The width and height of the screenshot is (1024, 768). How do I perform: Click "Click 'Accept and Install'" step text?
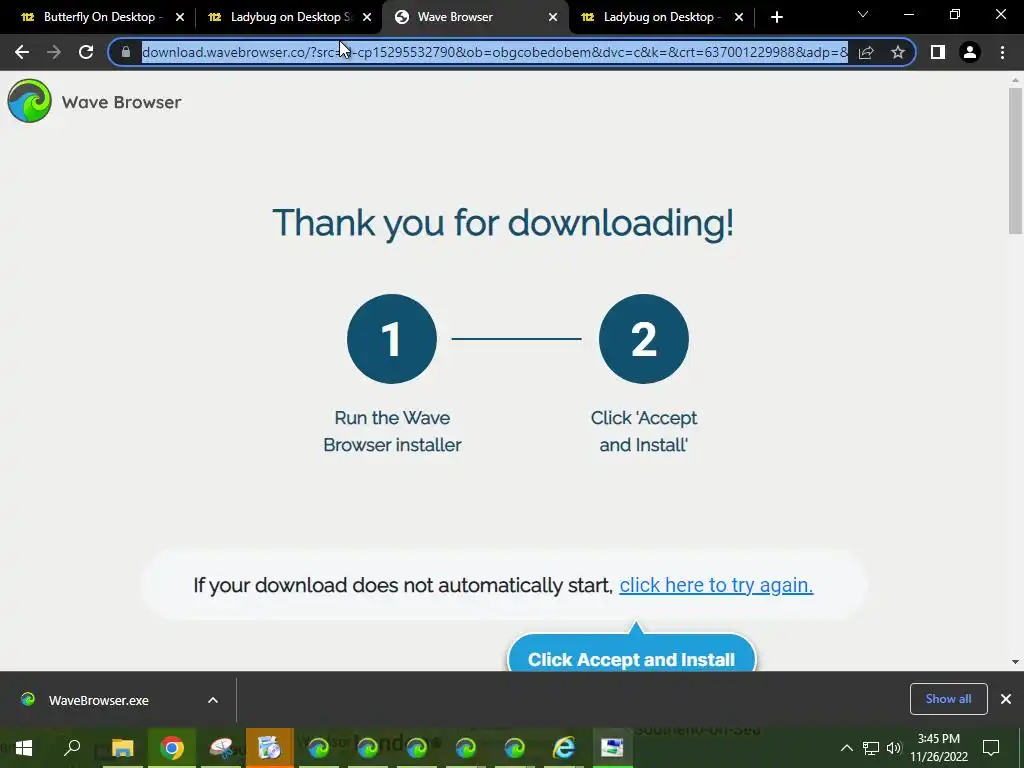(644, 431)
